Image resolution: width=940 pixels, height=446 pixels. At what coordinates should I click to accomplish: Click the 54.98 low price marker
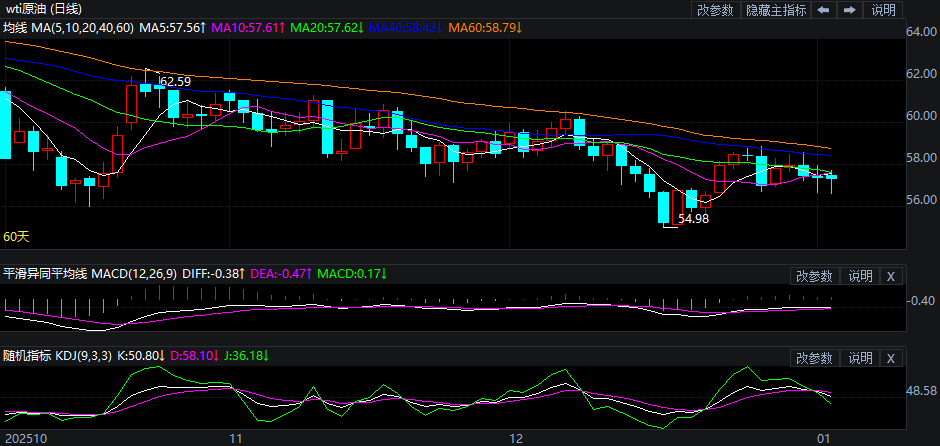coord(693,218)
